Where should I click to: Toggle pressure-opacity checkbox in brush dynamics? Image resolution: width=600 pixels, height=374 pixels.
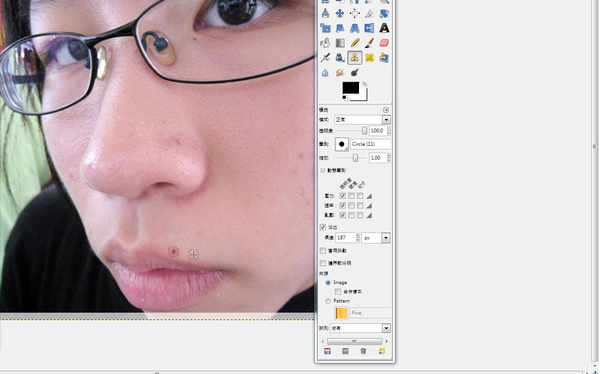click(x=342, y=196)
